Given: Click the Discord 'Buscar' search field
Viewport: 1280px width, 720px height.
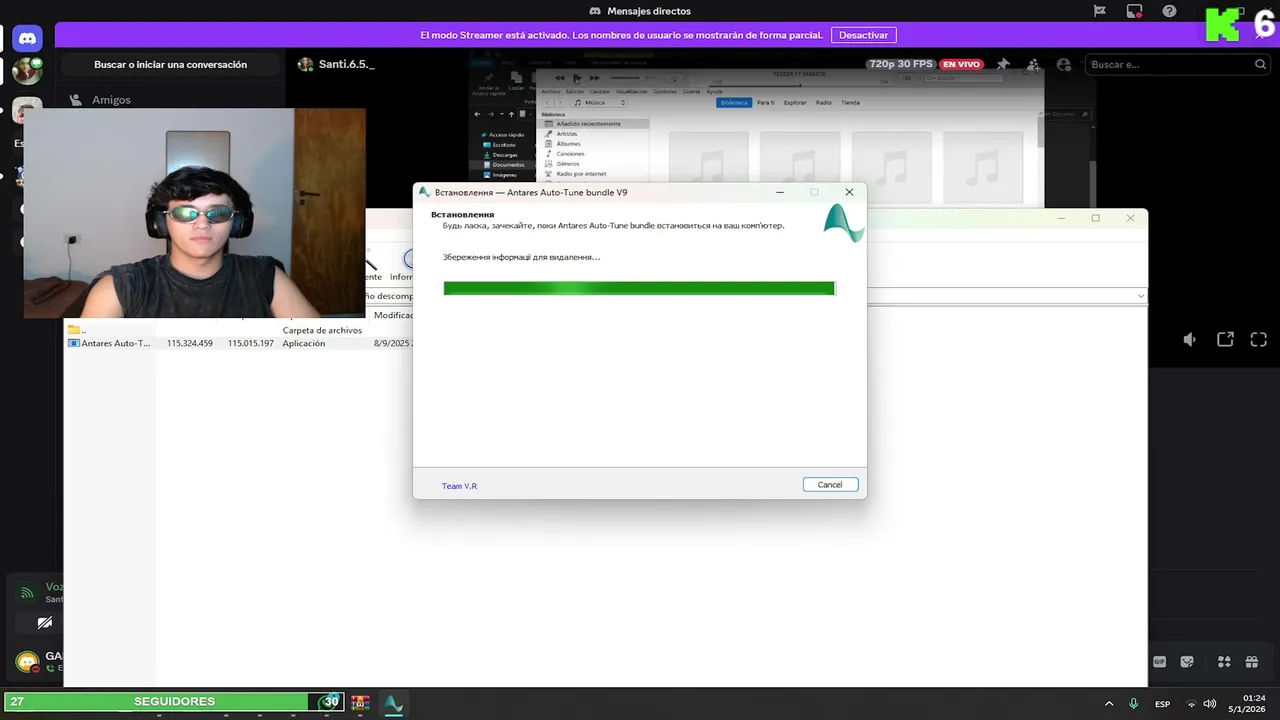Looking at the screenshot, I should [1177, 64].
